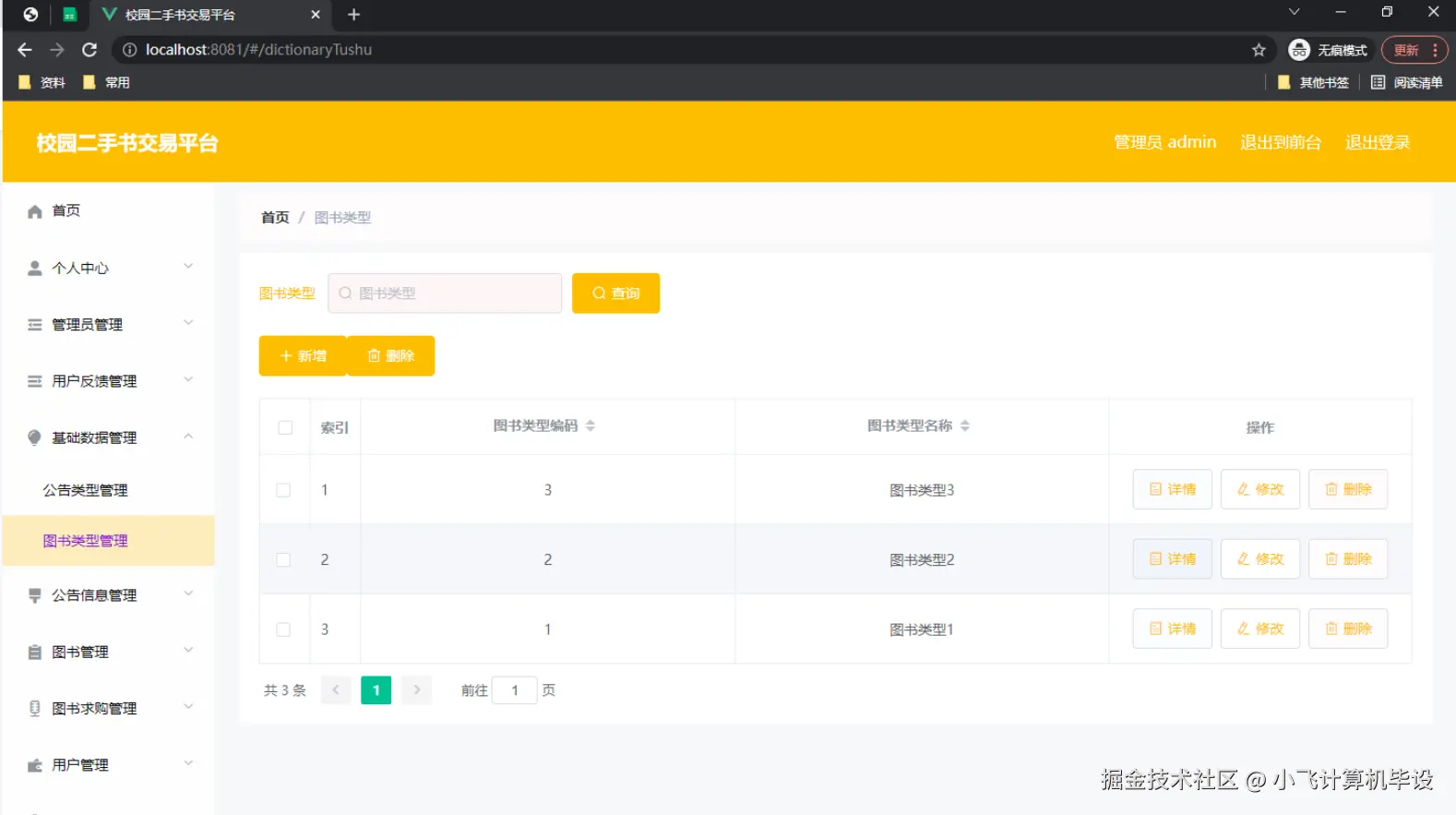1456x815 pixels.
Task: Click the icon beside 基础数据管理
Action: coord(35,437)
